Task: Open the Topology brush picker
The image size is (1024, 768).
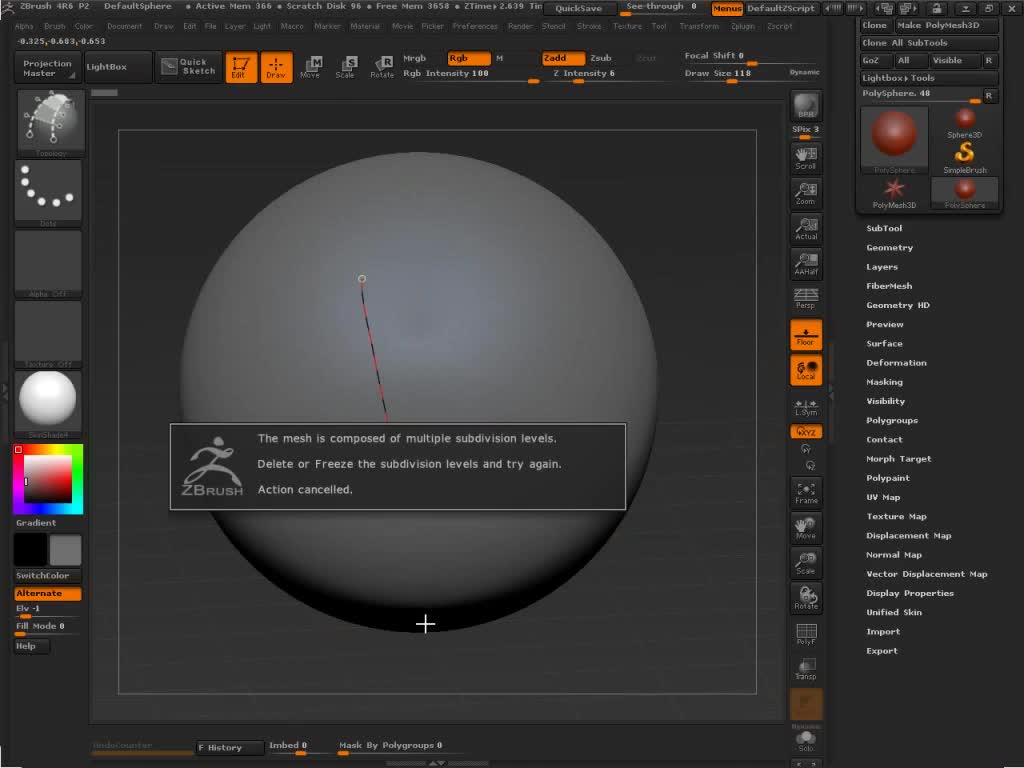Action: click(50, 123)
